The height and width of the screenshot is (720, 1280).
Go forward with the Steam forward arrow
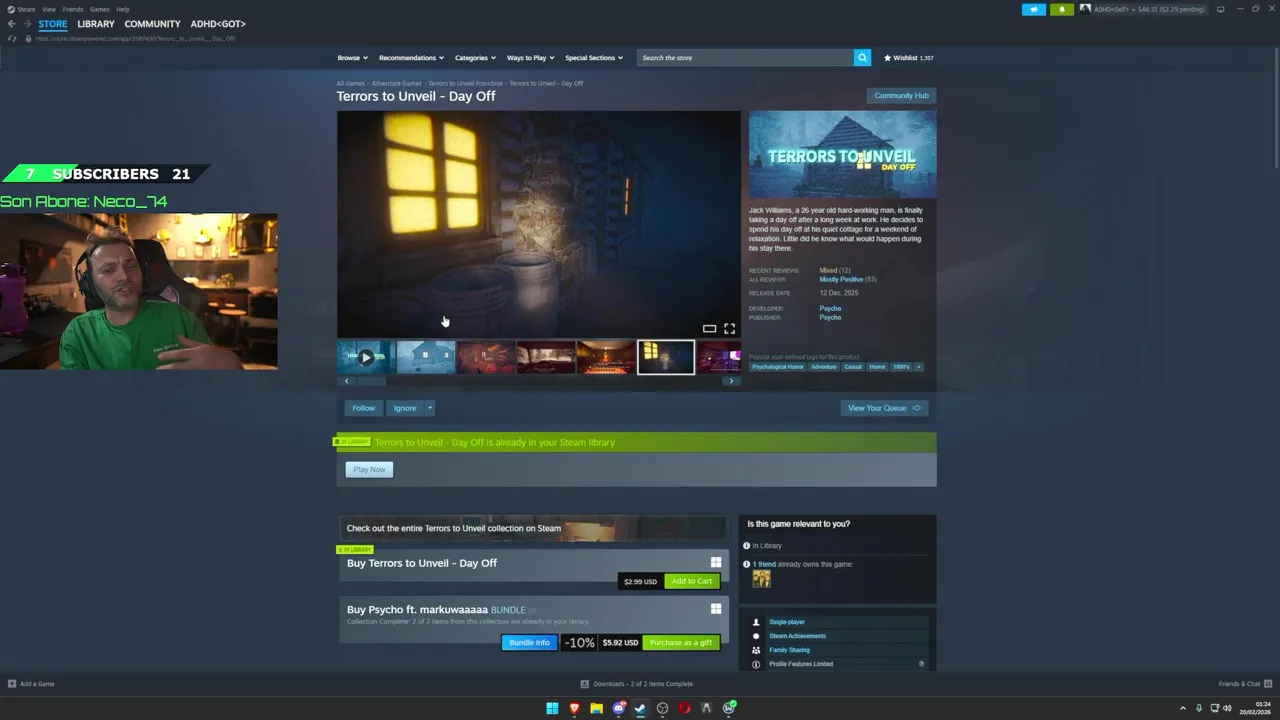(27, 23)
